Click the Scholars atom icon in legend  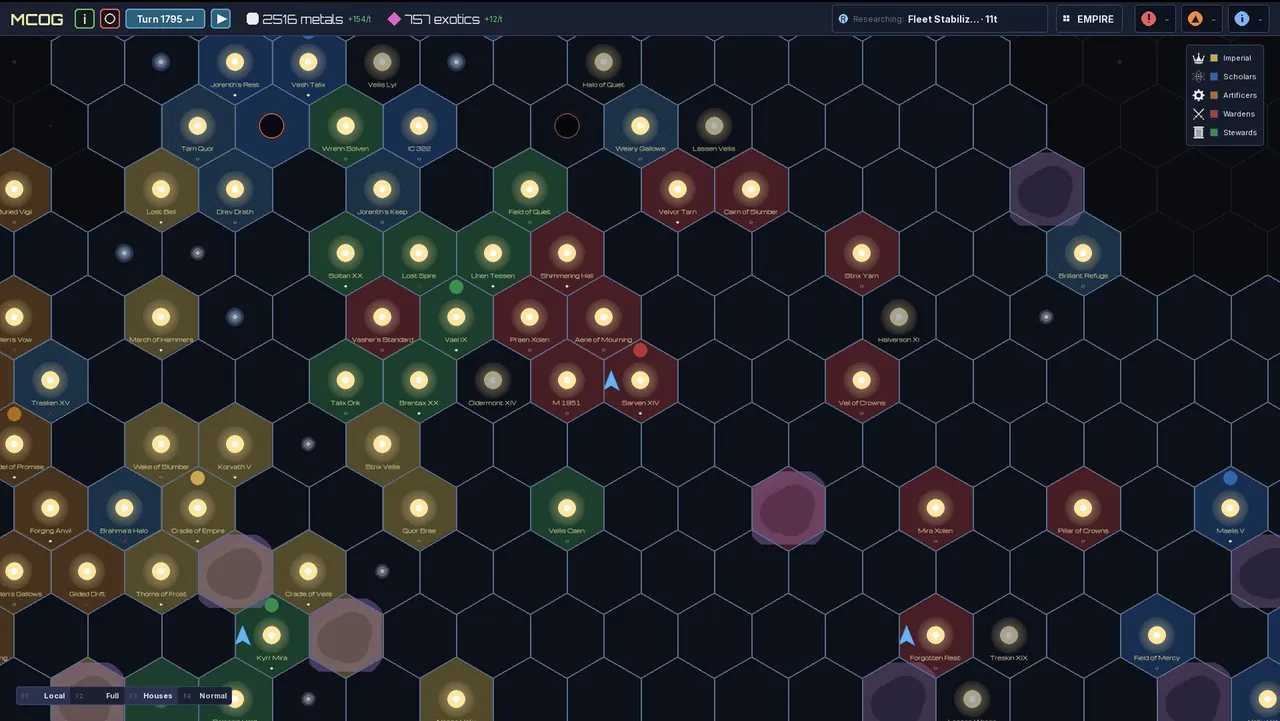(1198, 77)
